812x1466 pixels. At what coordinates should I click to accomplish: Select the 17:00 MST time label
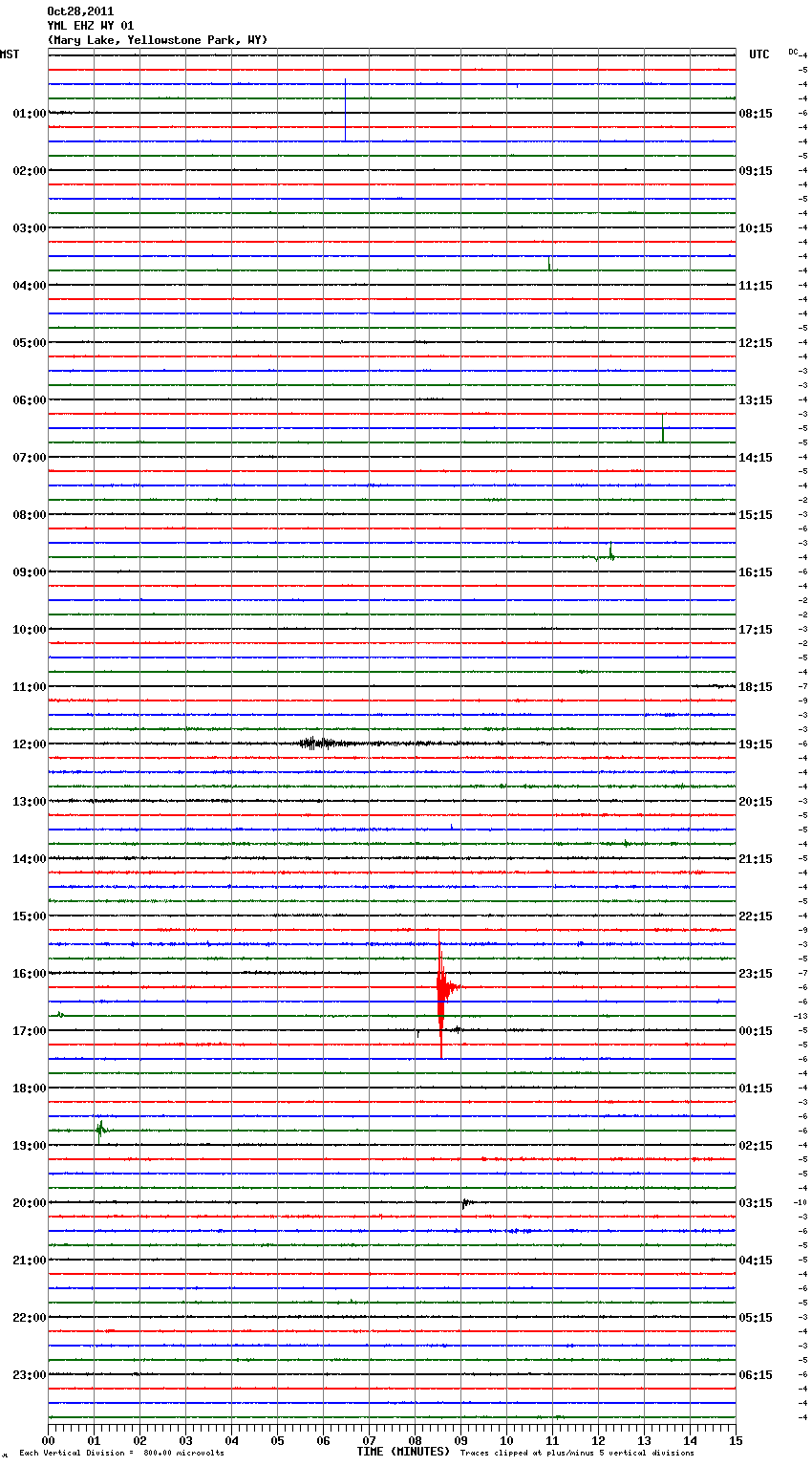pos(30,1031)
